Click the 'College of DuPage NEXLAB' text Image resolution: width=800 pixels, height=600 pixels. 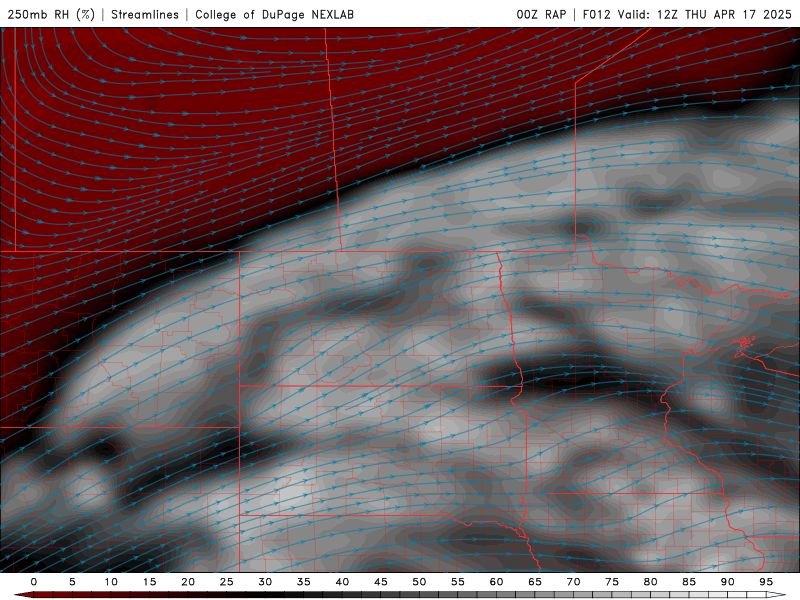click(x=274, y=14)
